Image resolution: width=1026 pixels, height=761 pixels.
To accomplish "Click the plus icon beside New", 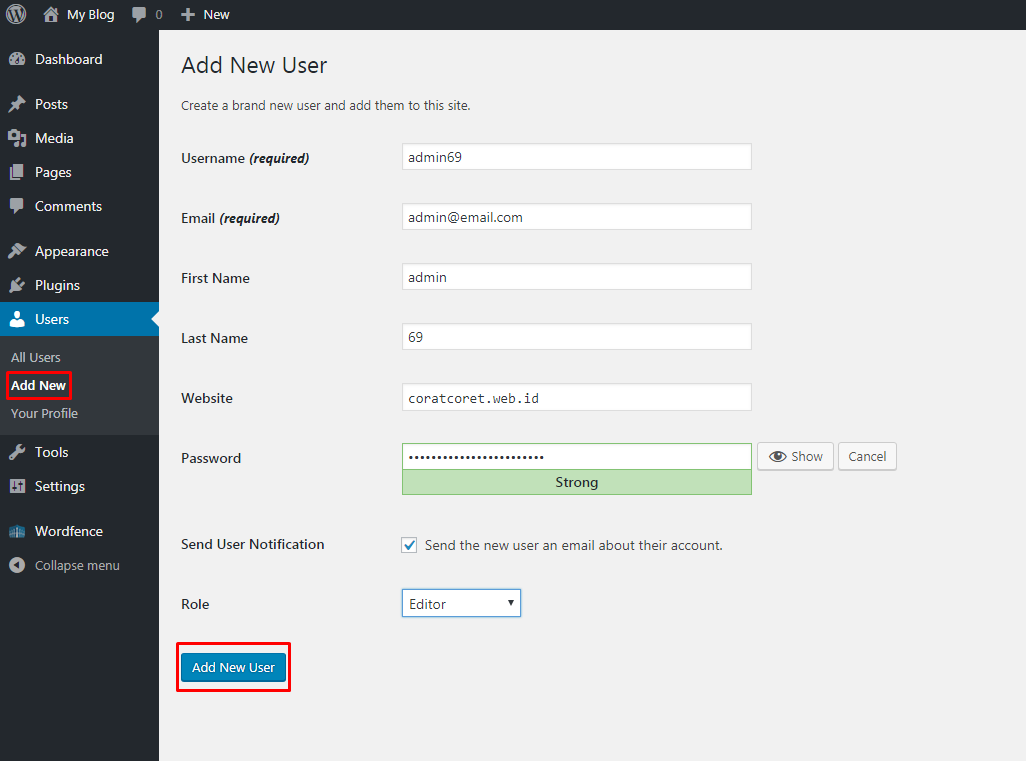I will coord(187,15).
